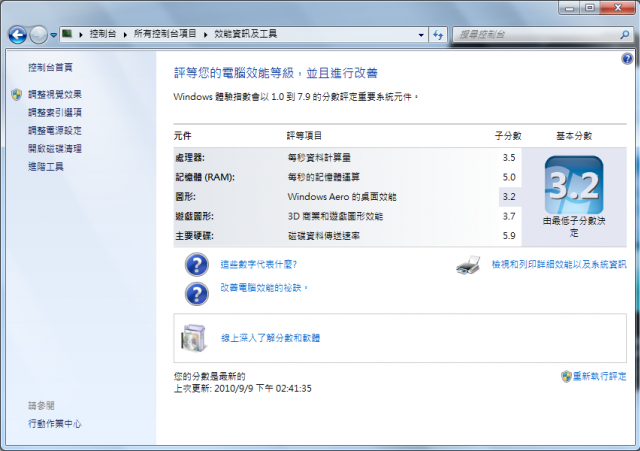This screenshot has width=640, height=451.
Task: Select the 控制台 breadcrumb segment
Action: click(103, 34)
